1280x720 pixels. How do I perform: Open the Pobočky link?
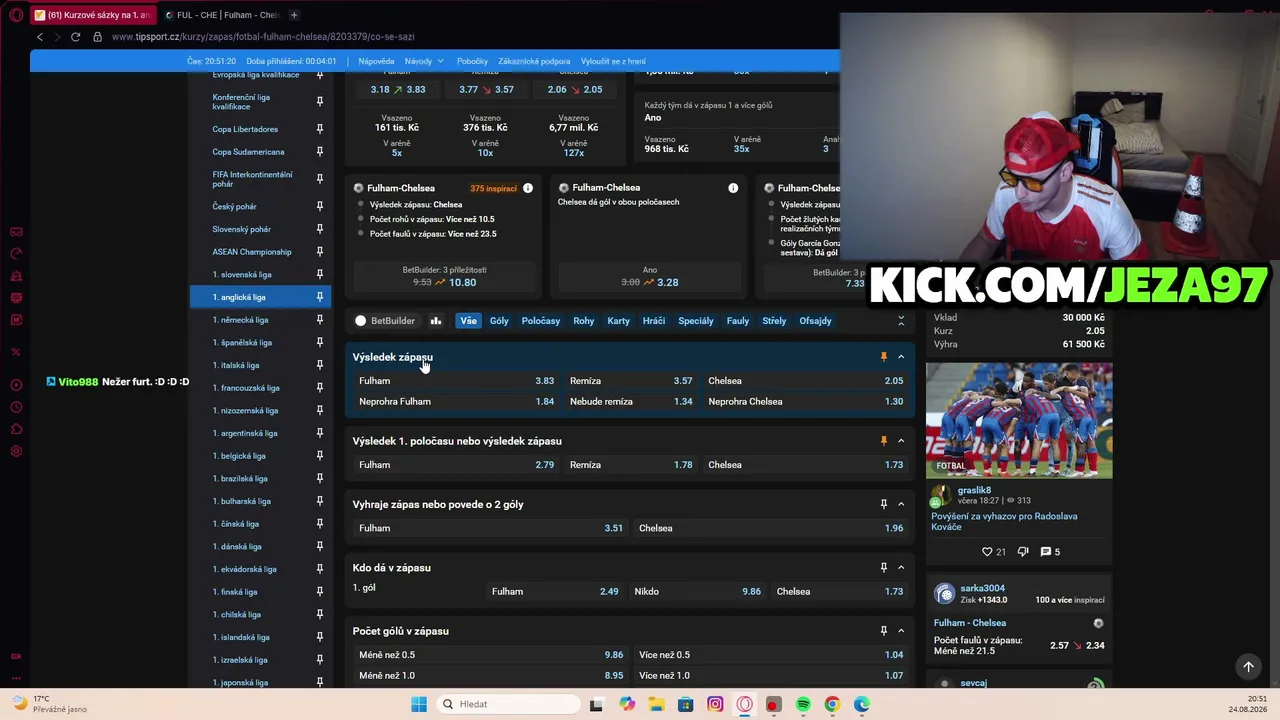[472, 61]
